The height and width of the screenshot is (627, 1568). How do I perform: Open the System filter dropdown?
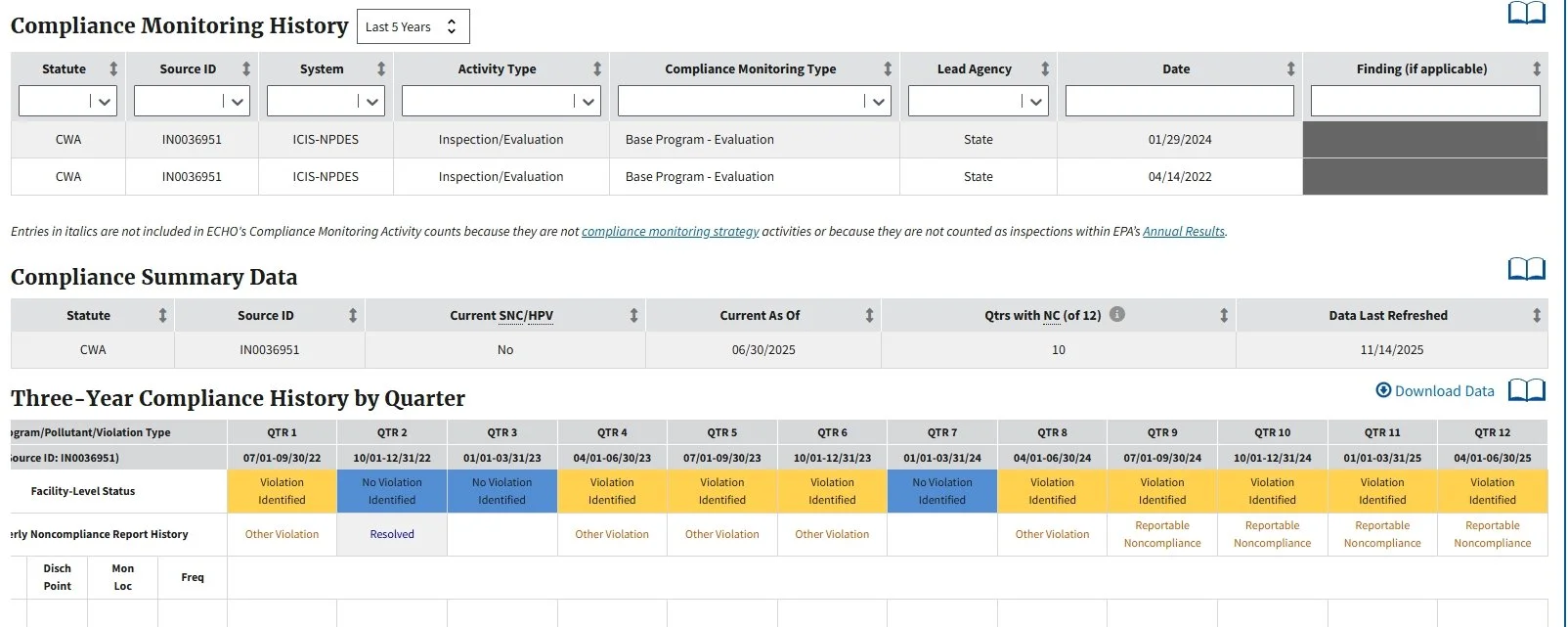pyautogui.click(x=326, y=101)
